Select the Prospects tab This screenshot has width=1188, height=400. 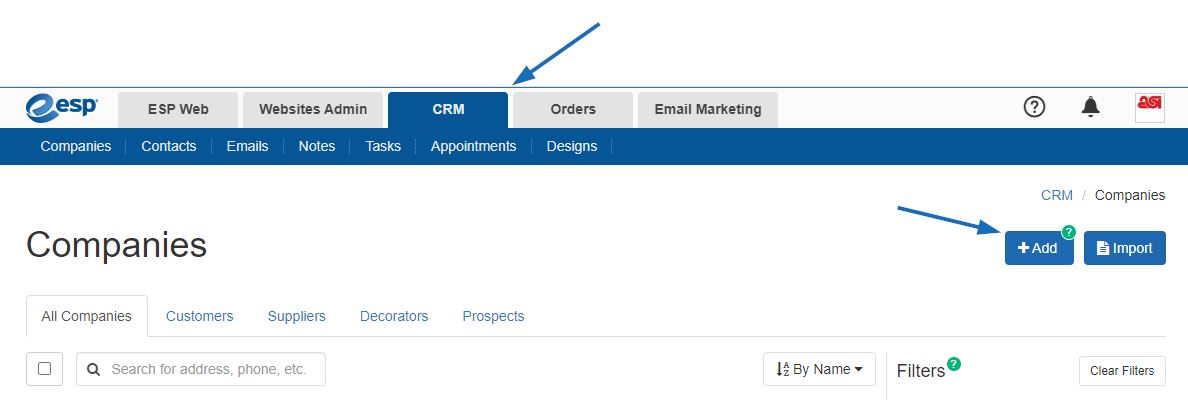click(493, 316)
